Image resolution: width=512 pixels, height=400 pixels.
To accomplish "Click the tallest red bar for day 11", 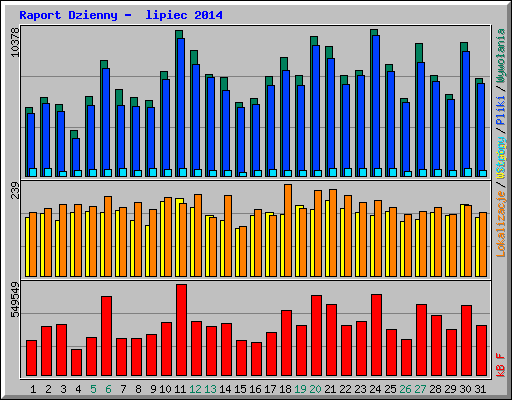I will [181, 330].
